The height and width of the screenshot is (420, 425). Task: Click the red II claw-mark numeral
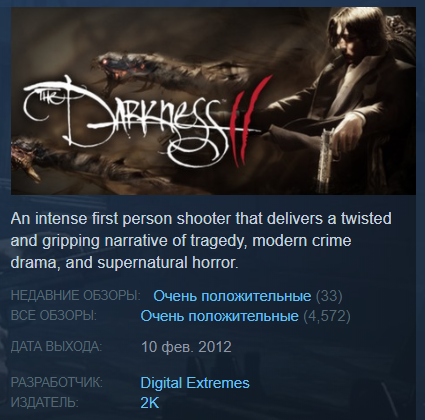(x=250, y=122)
